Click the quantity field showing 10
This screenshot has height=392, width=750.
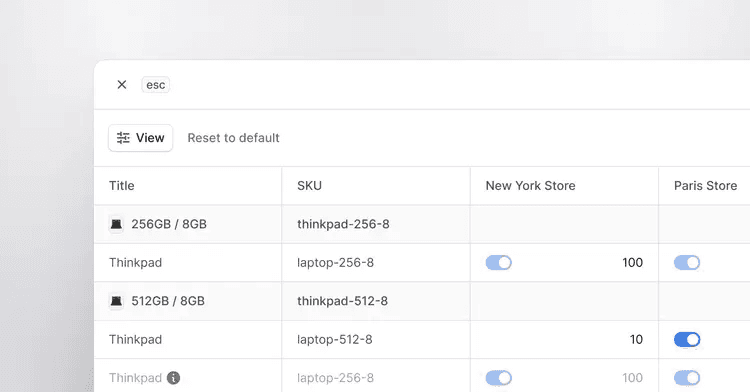tap(564, 339)
